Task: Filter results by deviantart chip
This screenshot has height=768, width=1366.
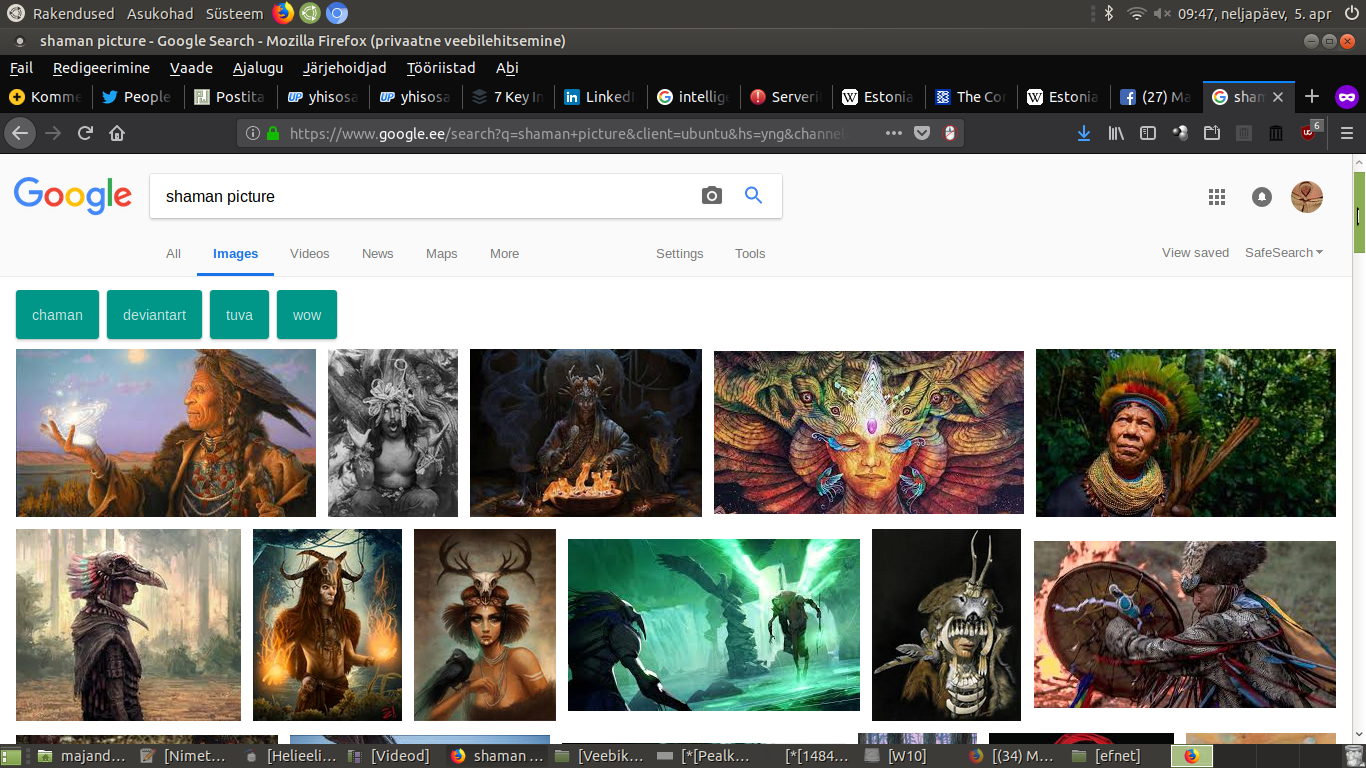Action: click(x=154, y=315)
